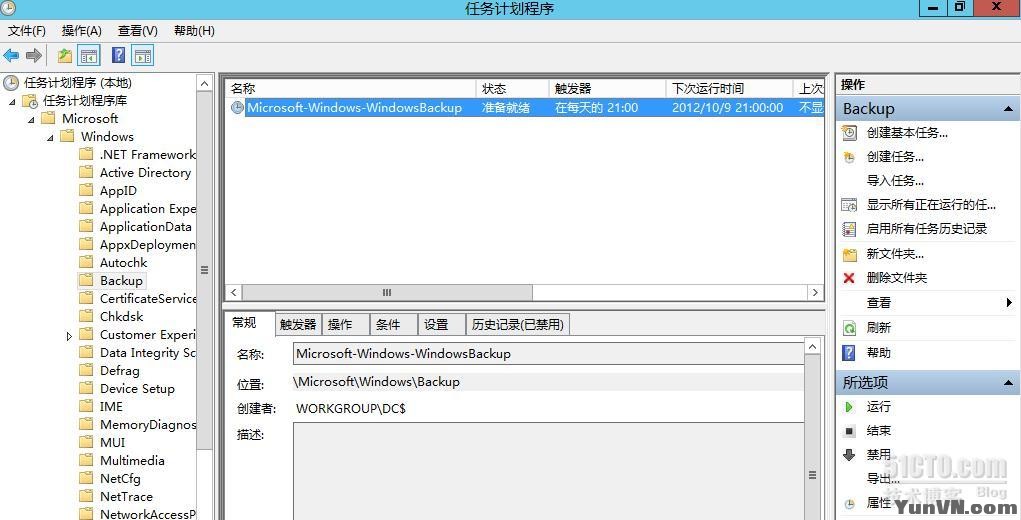Click the 显示所有正在运行的任务 icon

pyautogui.click(x=849, y=205)
